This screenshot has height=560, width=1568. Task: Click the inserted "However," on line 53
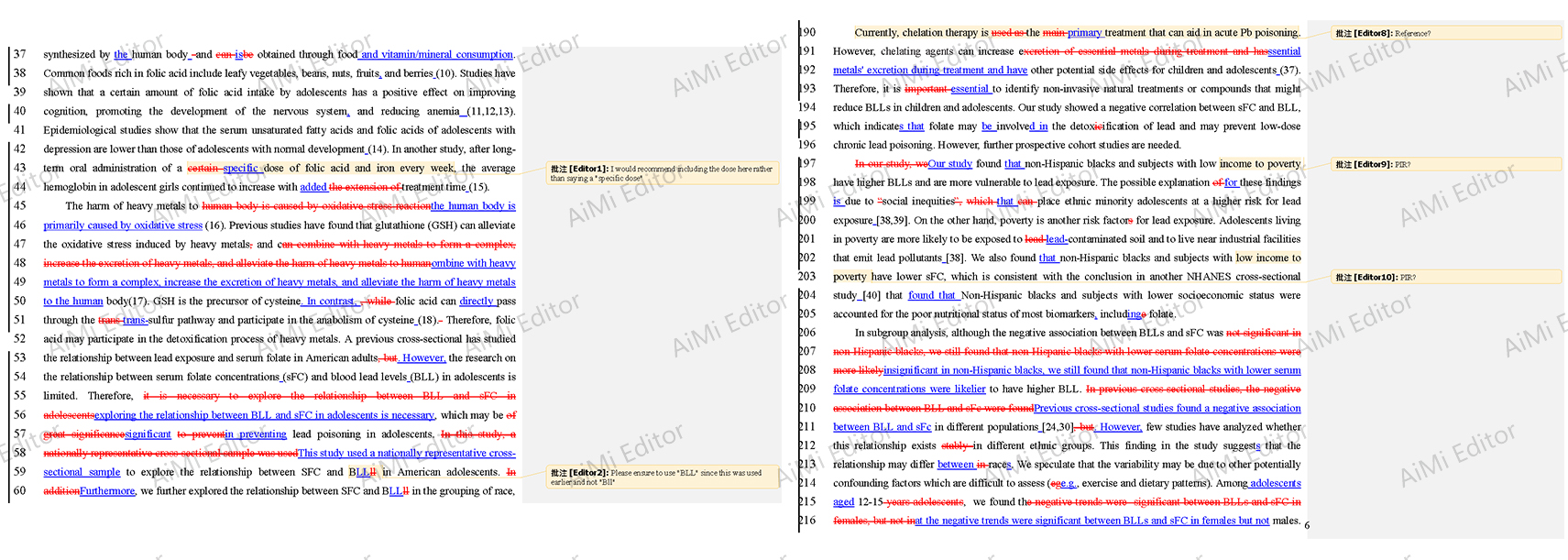(423, 357)
